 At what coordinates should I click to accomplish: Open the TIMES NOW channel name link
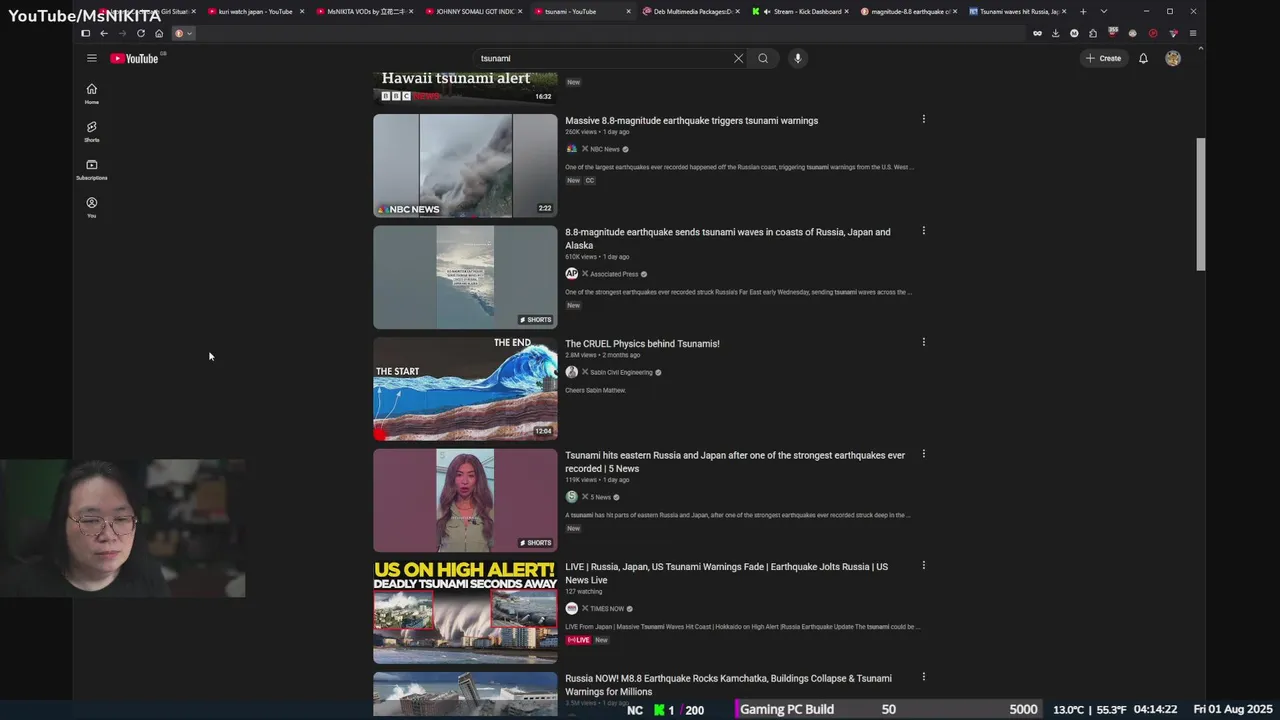click(x=607, y=608)
